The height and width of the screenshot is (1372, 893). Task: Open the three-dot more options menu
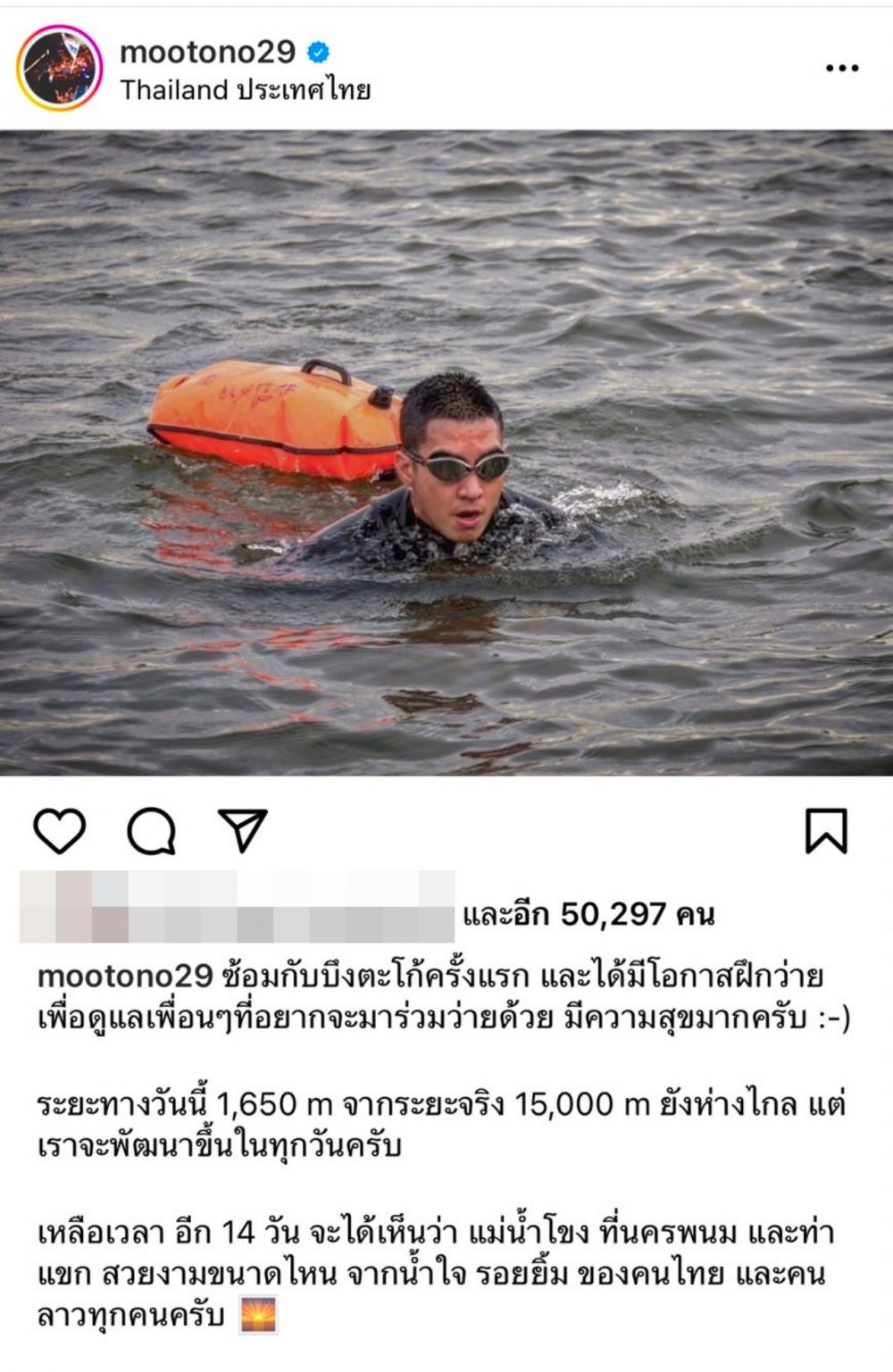pos(842,68)
